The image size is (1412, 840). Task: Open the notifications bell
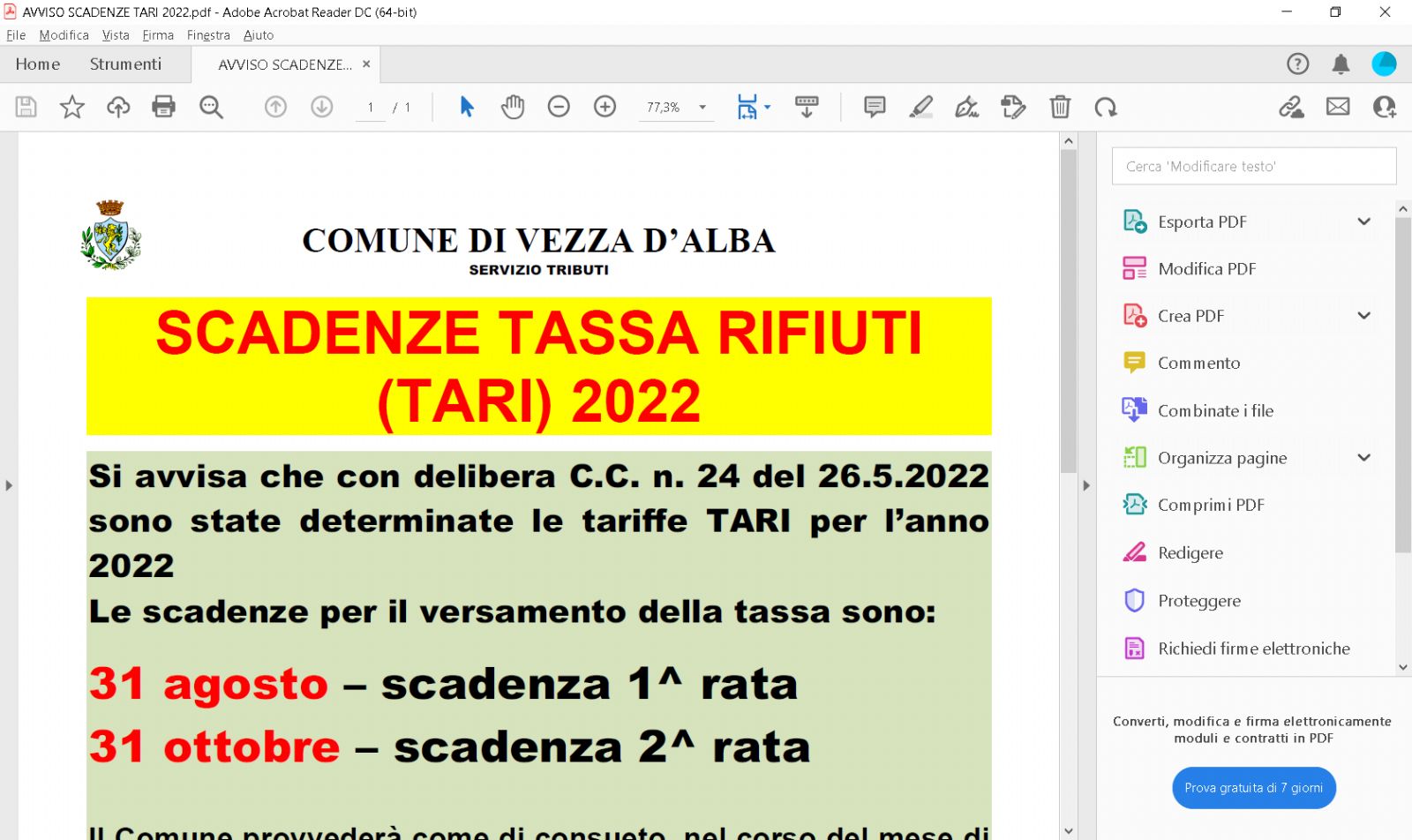(x=1341, y=64)
